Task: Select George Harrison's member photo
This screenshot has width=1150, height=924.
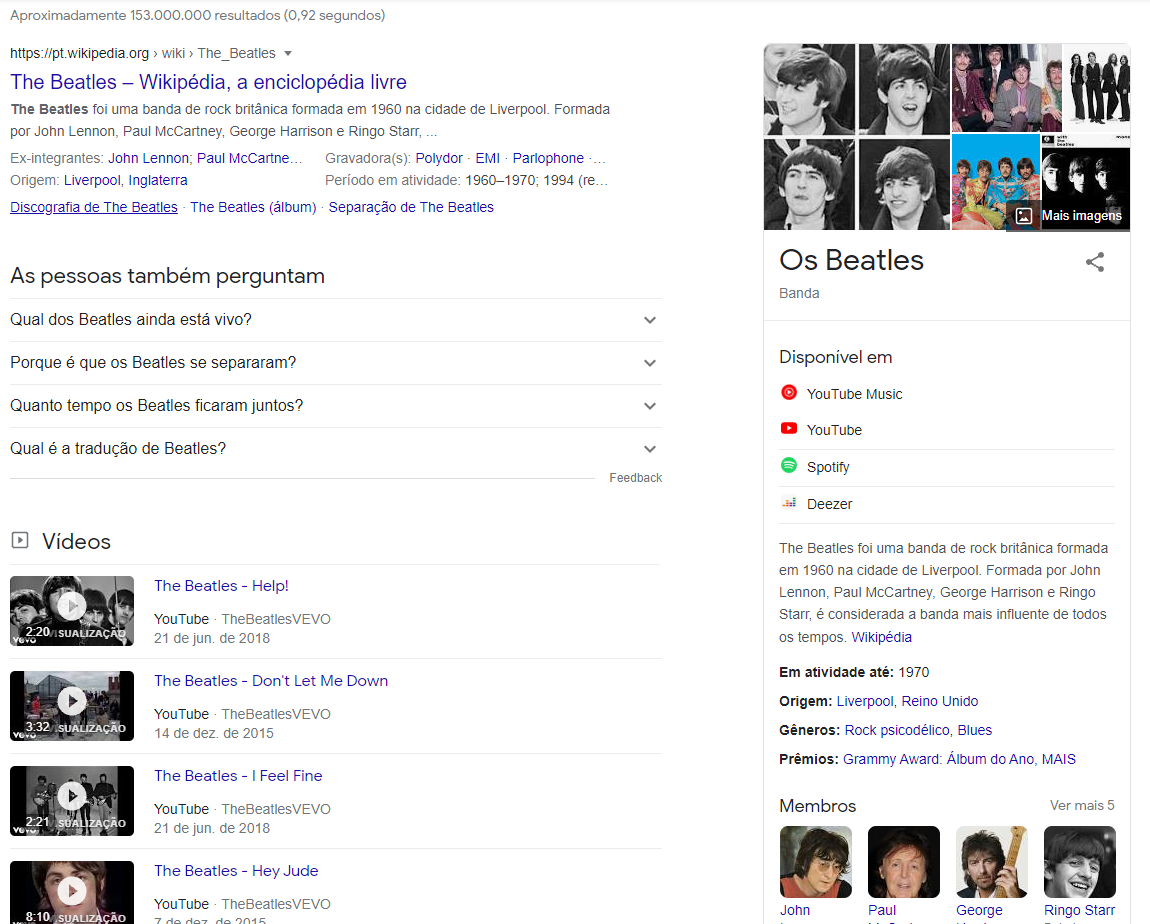Action: tap(992, 862)
